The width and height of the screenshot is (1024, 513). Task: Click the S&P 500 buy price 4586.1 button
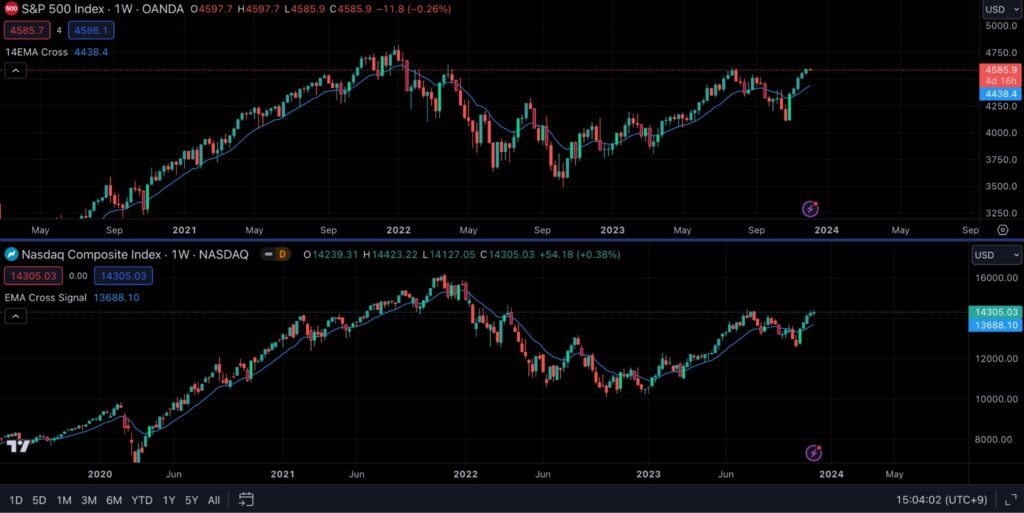[91, 30]
